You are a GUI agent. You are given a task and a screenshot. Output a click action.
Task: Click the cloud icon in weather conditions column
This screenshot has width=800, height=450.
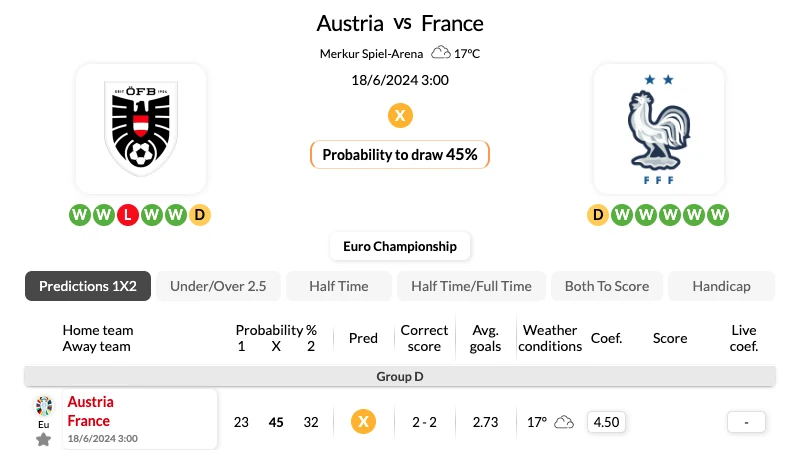(x=564, y=422)
